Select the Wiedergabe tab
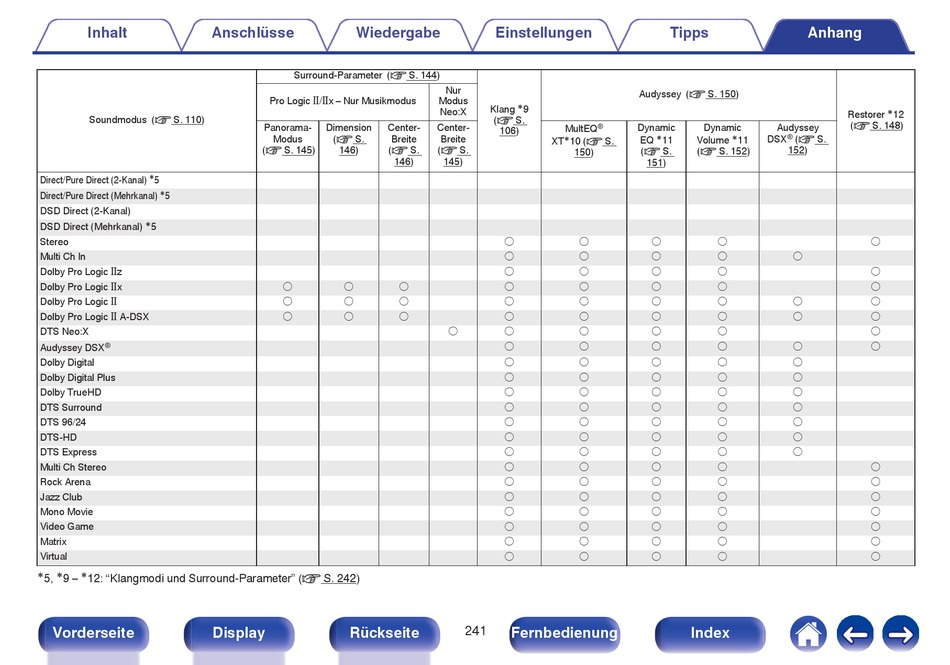Viewport: 950px width, 665px height. pyautogui.click(x=398, y=33)
